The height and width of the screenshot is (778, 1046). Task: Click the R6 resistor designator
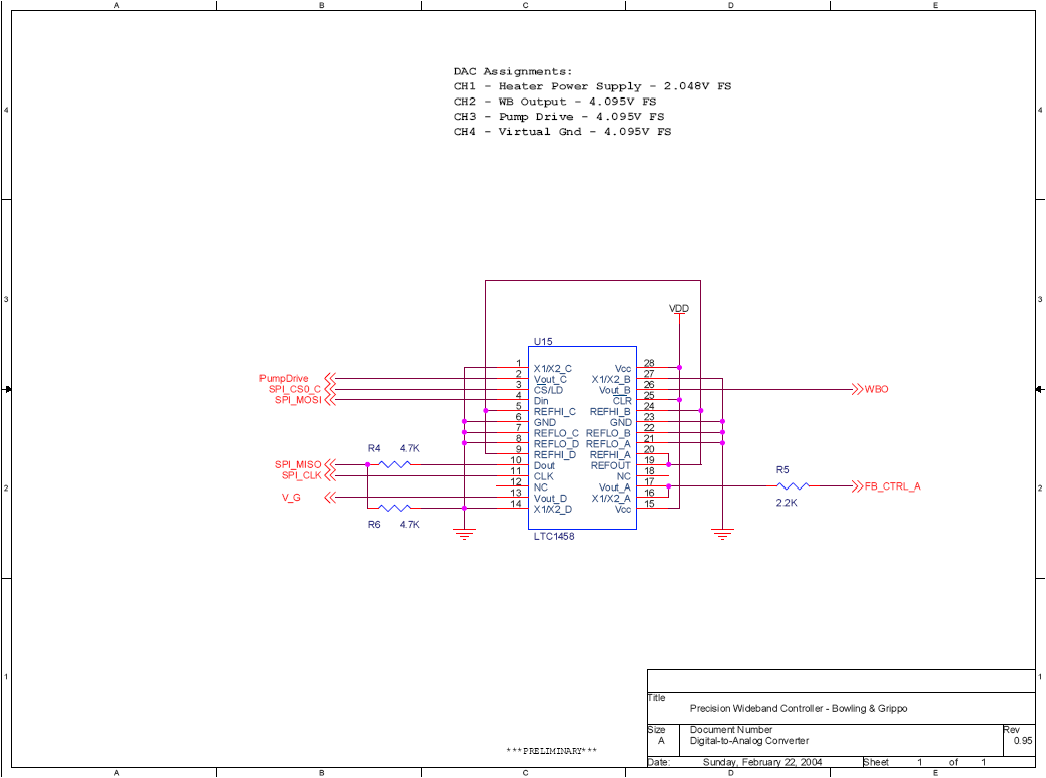coord(374,524)
